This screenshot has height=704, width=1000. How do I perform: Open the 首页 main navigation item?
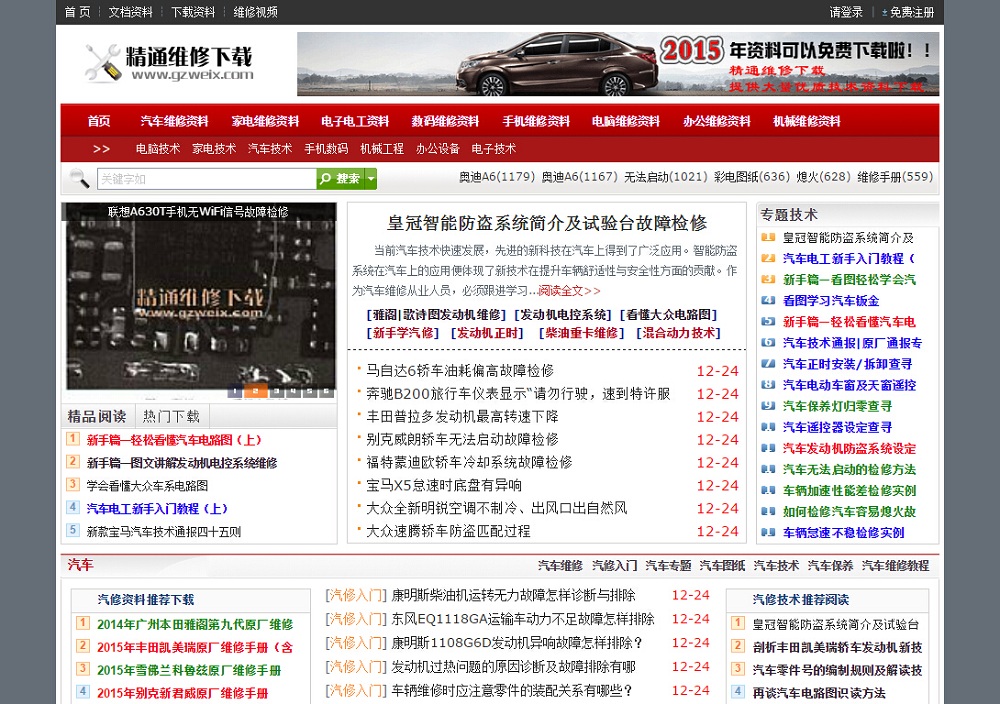[99, 121]
